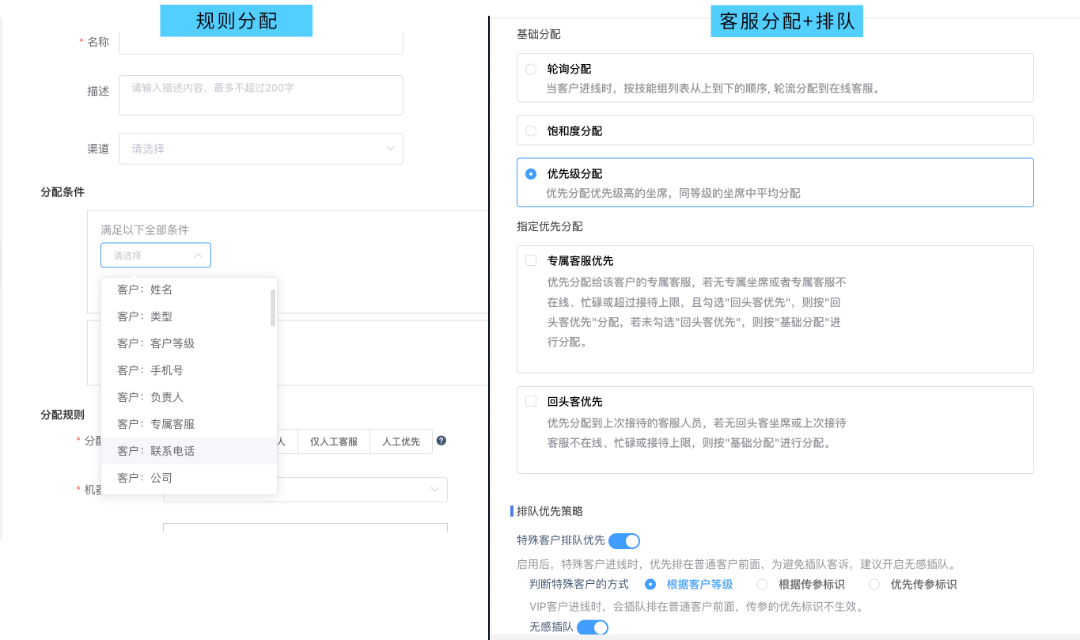Click the help icon next to 人工优先
The width and height of the screenshot is (1080, 640).
click(x=441, y=441)
